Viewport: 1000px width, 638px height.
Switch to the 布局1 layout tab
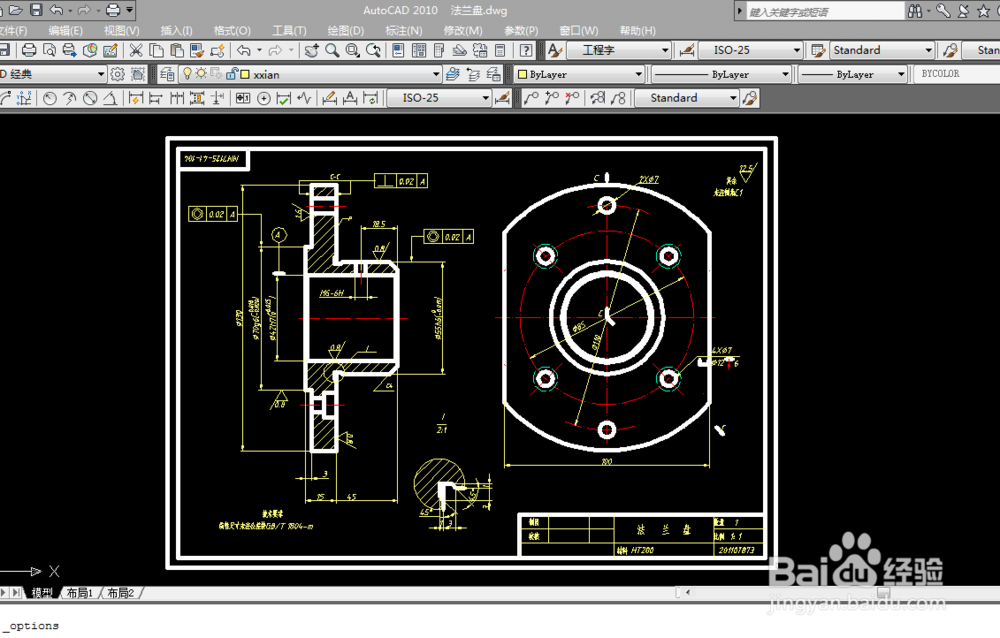[x=80, y=593]
